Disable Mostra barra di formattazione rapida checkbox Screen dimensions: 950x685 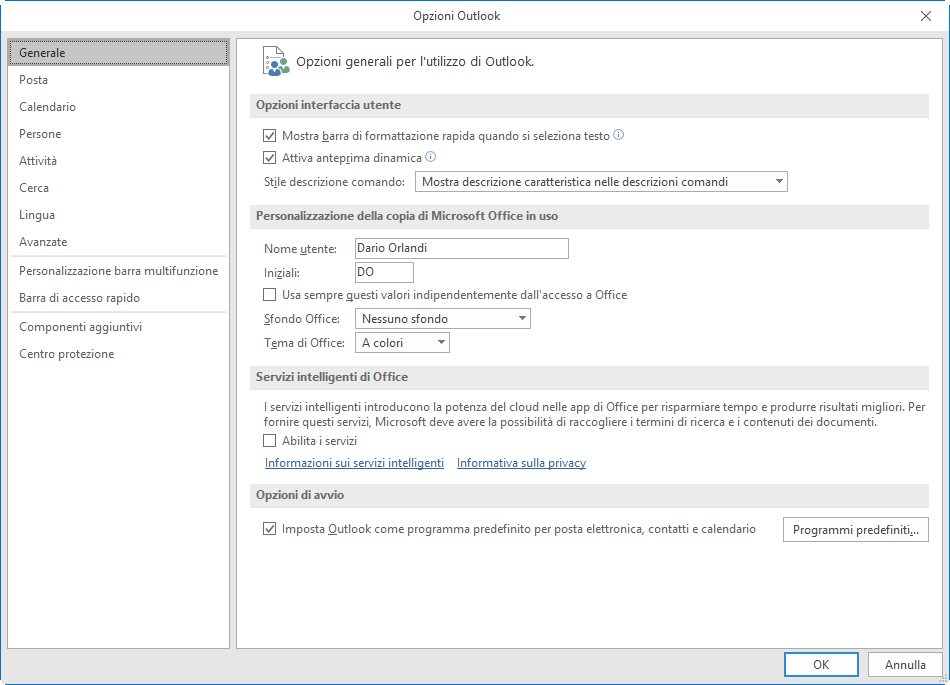point(269,136)
